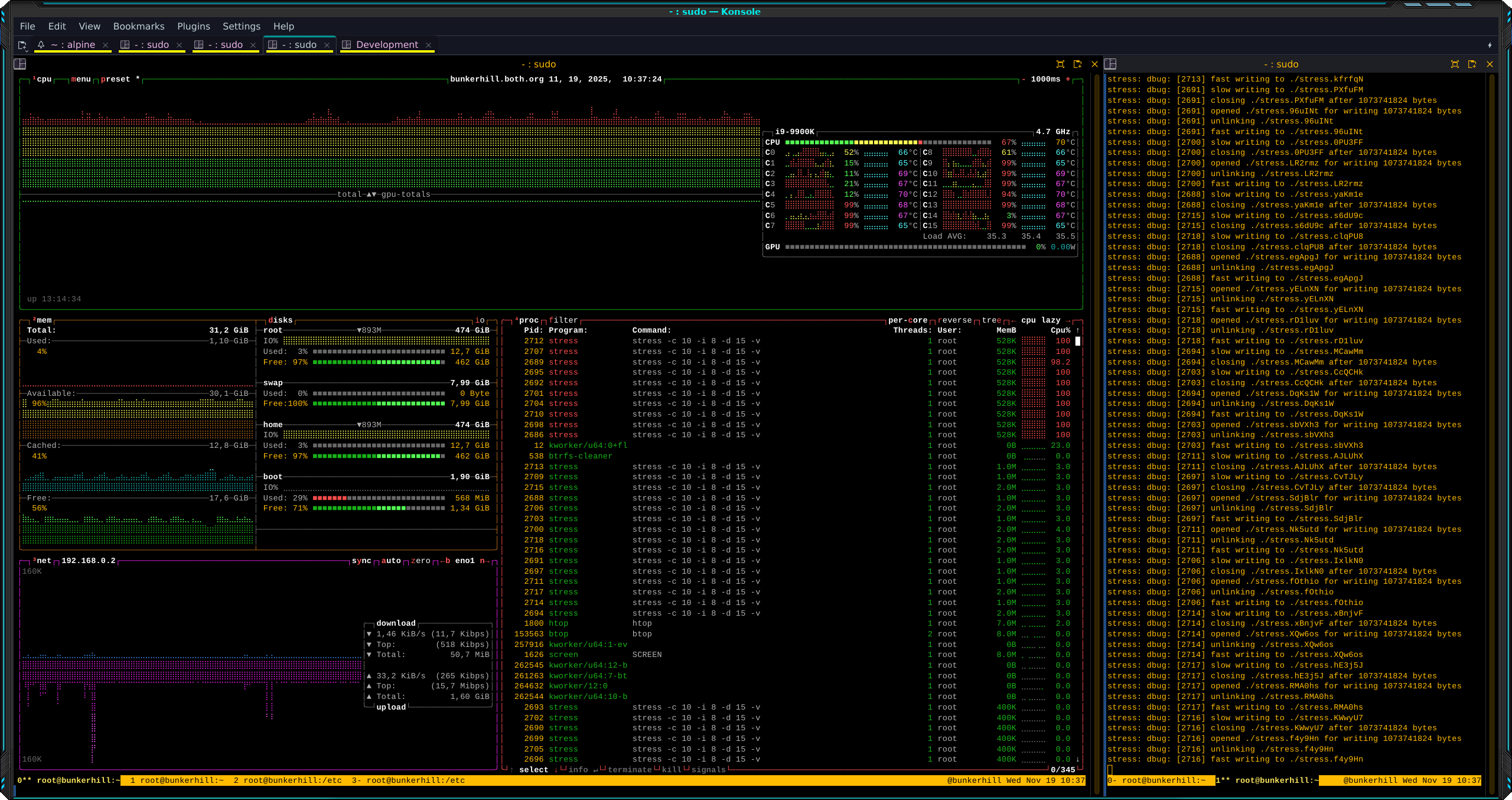Open the btop preset selector
The height and width of the screenshot is (800, 1512).
coord(115,79)
